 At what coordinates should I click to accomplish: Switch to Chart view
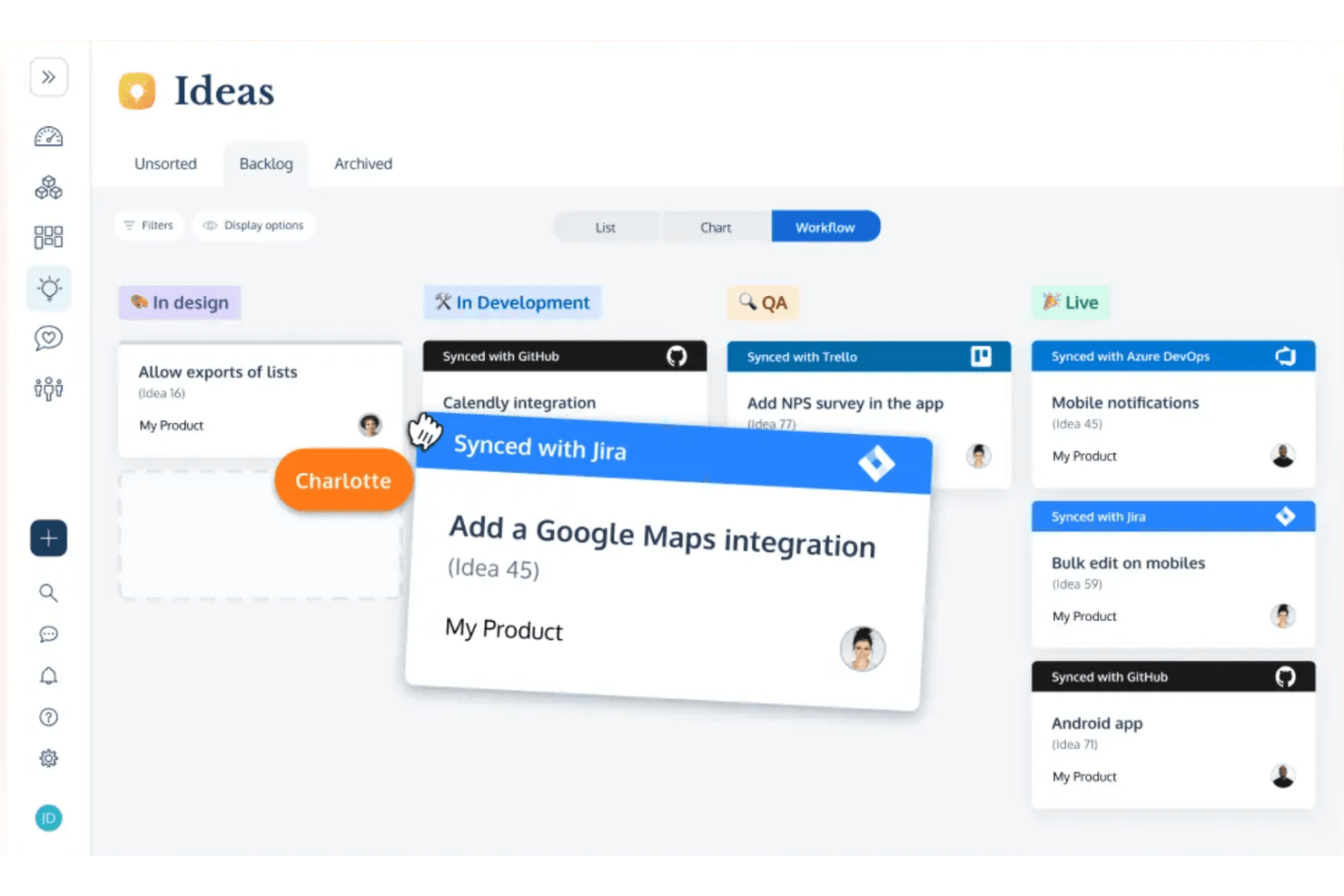point(716,227)
